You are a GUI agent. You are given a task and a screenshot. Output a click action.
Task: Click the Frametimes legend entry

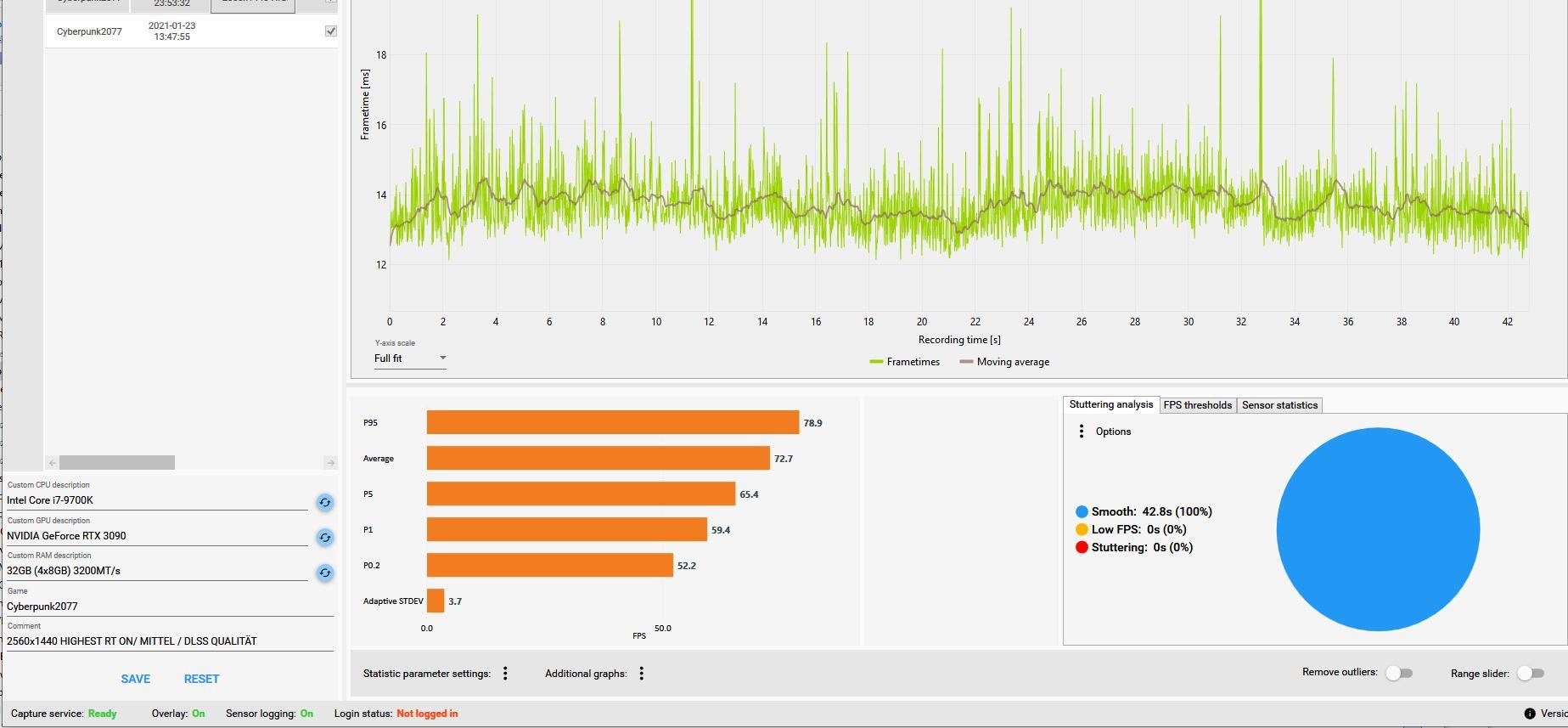click(904, 362)
